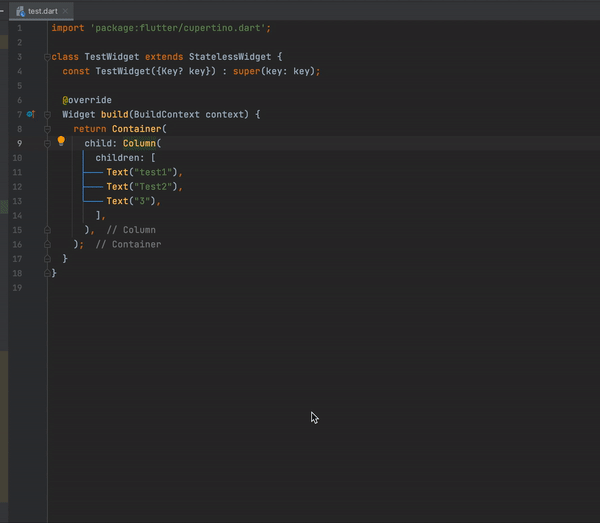Click the child: property on line 9
The image size is (600, 523).
click(100, 143)
